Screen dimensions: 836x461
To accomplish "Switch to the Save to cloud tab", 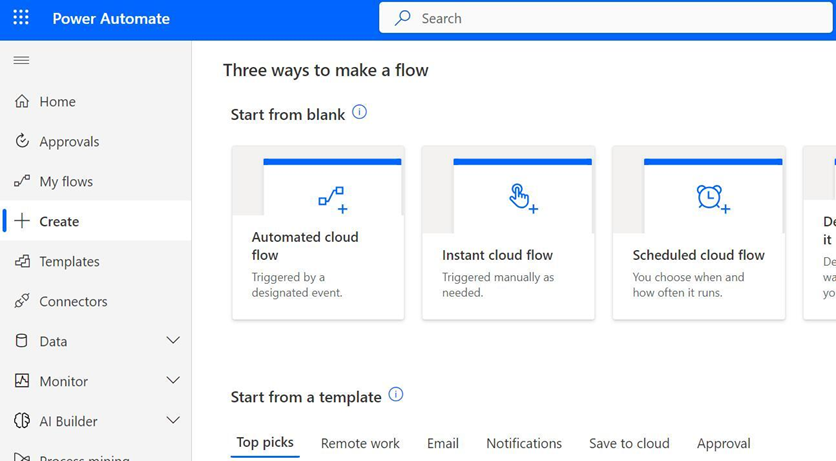I will (629, 443).
